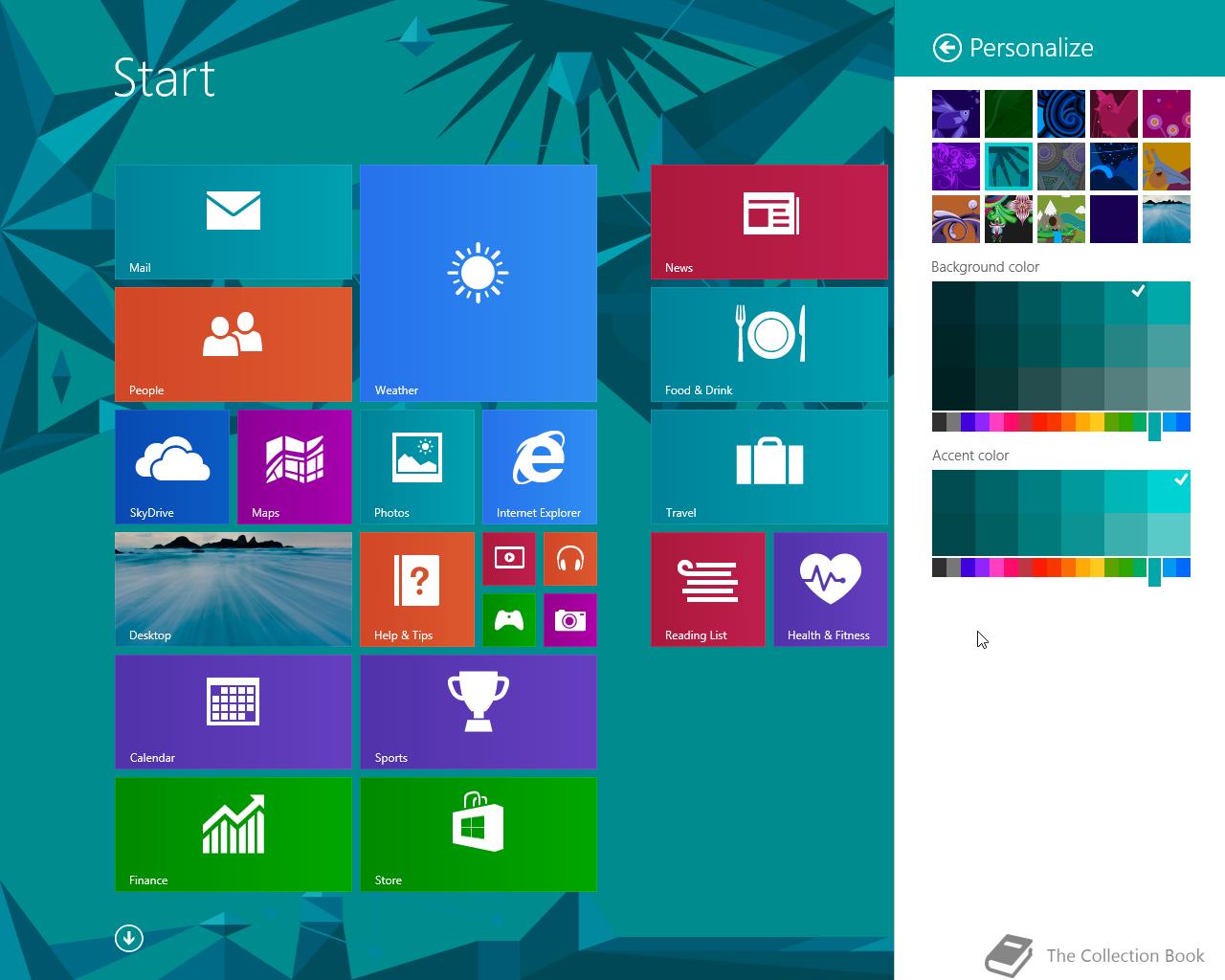Choose the pale aqua bottom-right Accent color swatch

click(x=1169, y=534)
